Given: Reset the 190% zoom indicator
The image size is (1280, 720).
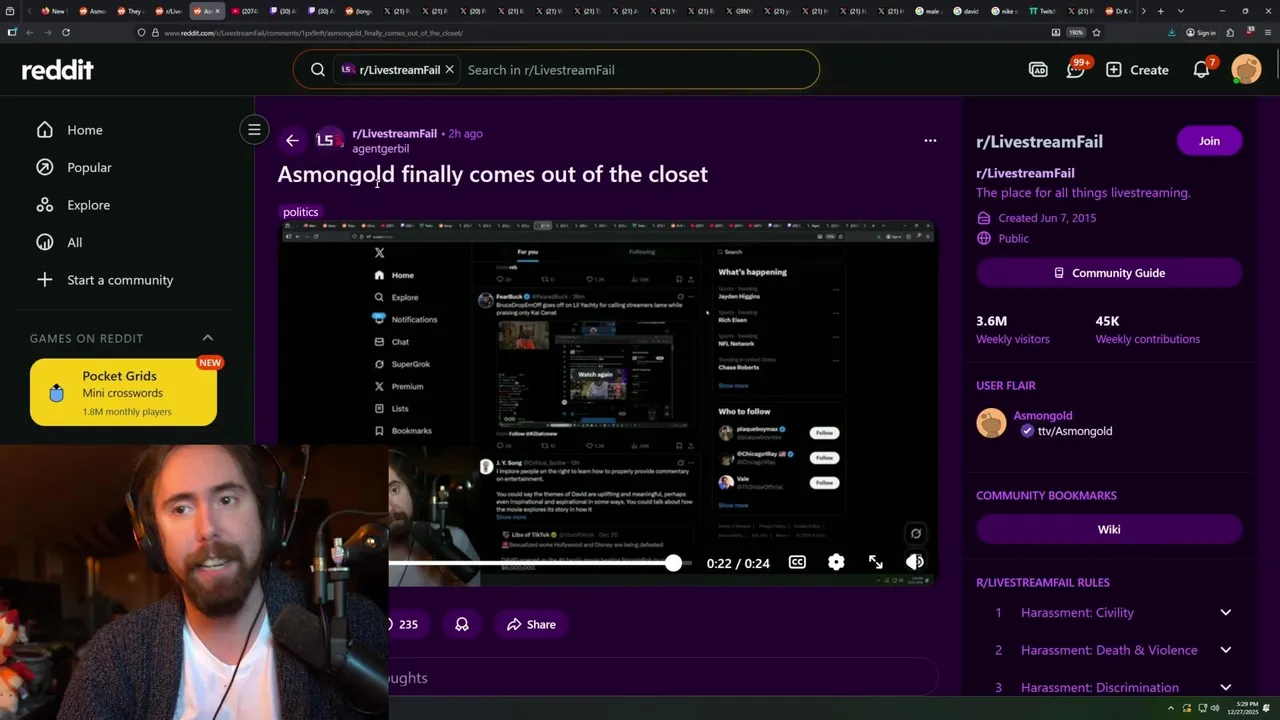Looking at the screenshot, I should [x=1076, y=33].
